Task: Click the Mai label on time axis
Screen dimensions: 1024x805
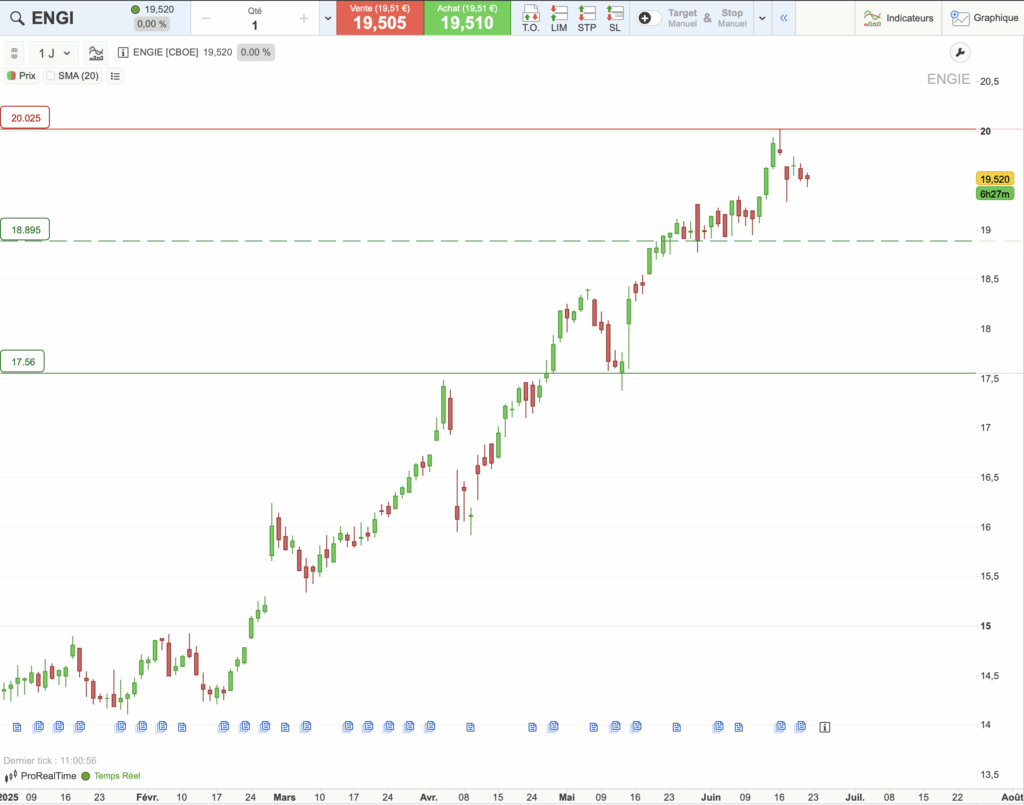Action: (567, 797)
